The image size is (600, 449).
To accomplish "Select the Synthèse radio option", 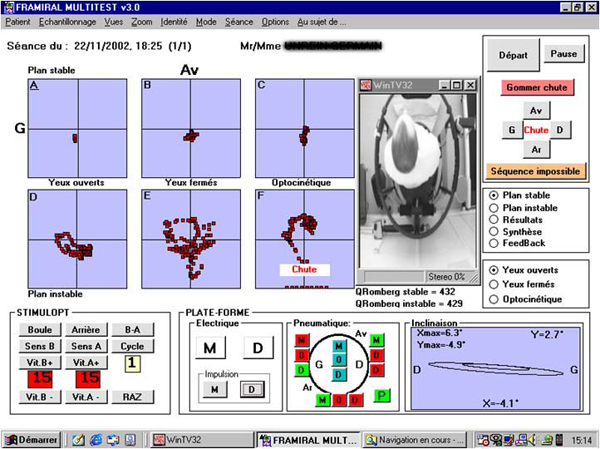I will pyautogui.click(x=494, y=230).
